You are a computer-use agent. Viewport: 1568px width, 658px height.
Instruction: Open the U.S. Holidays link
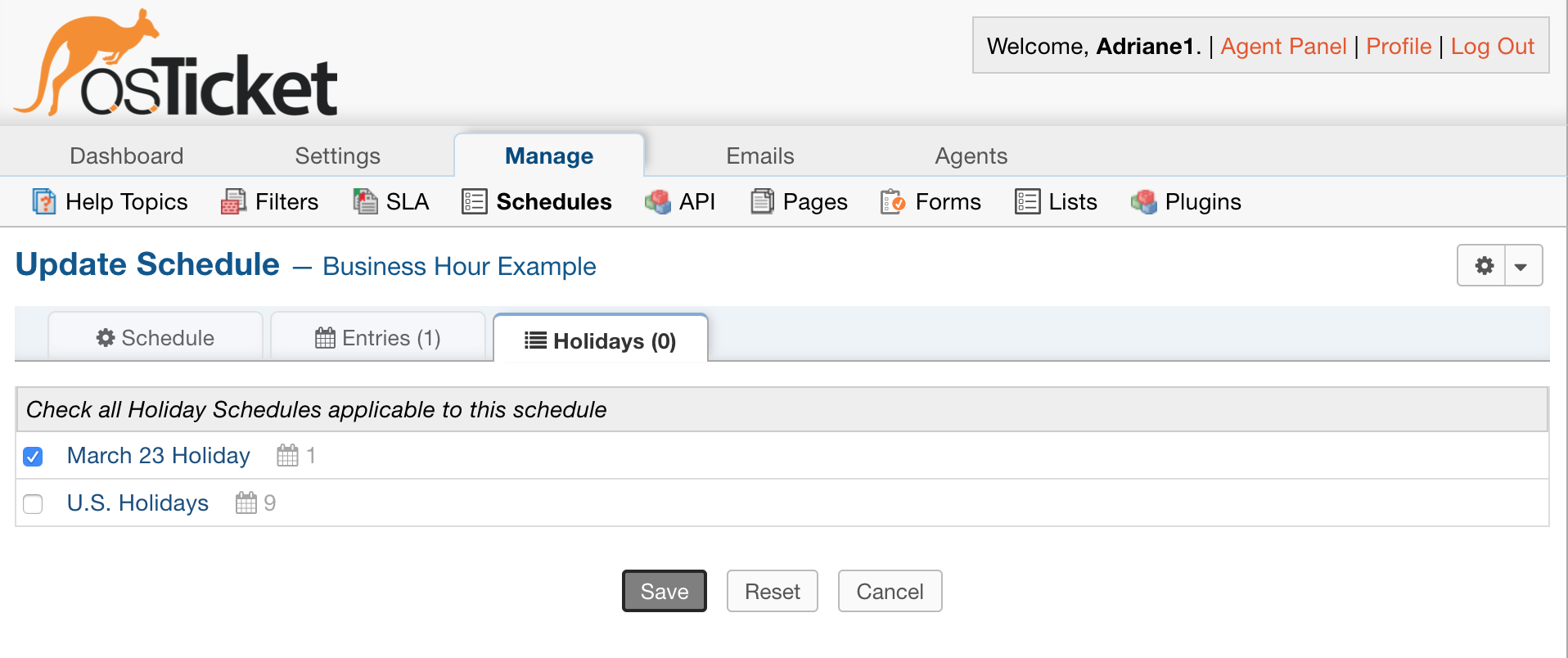[x=137, y=503]
